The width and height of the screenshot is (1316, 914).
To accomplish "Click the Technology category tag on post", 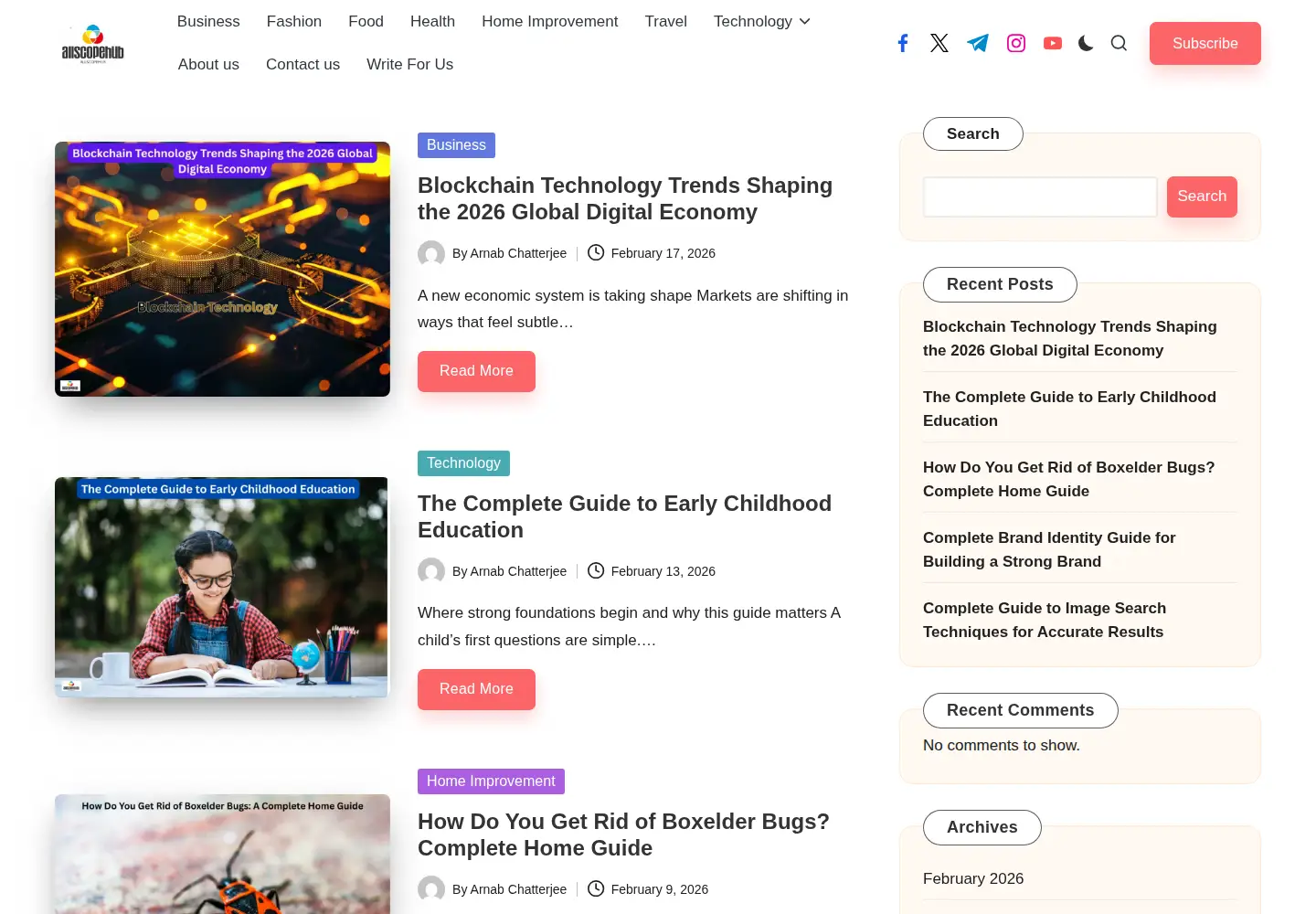I will [x=463, y=463].
